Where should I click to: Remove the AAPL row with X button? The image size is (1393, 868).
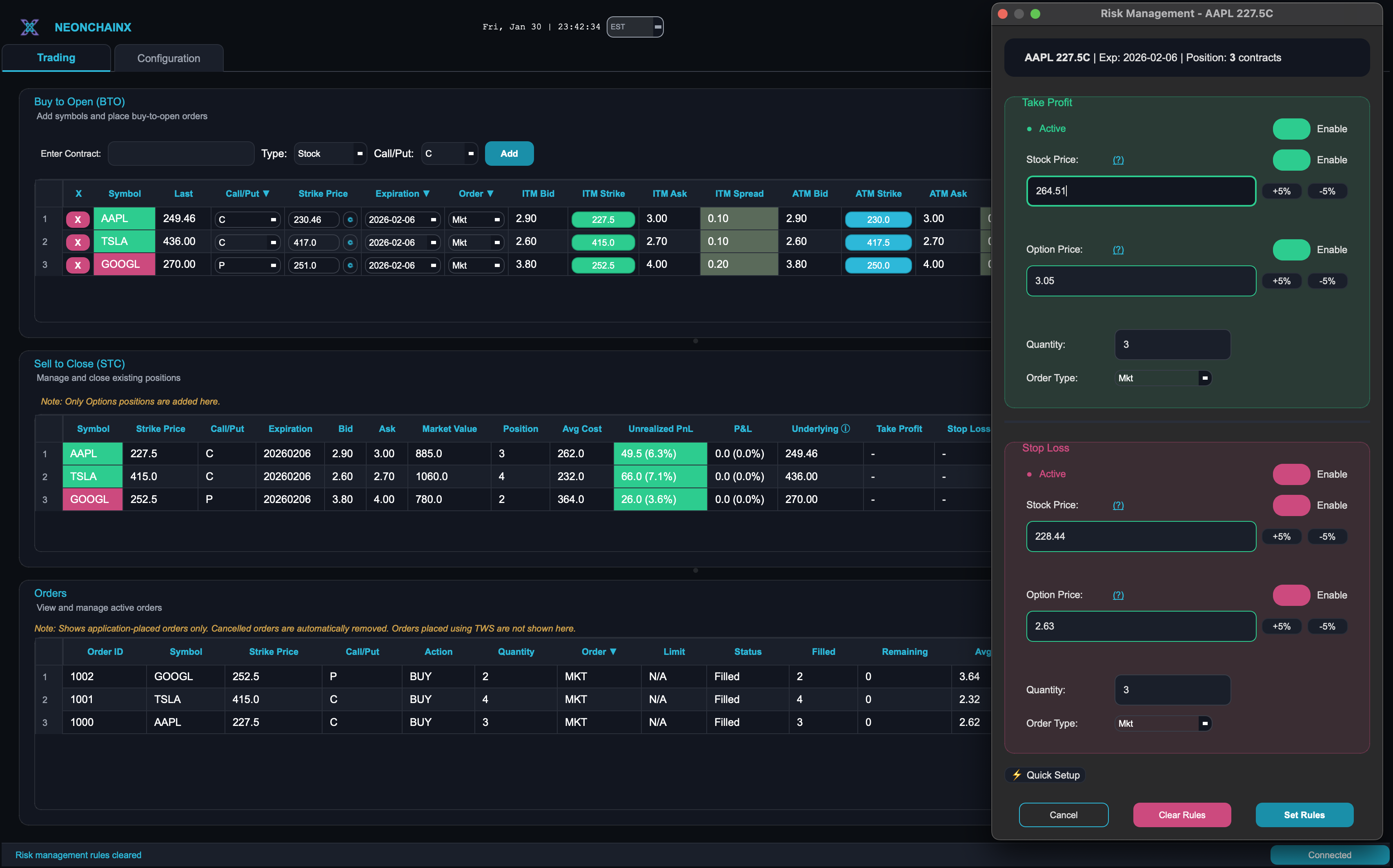click(x=78, y=219)
